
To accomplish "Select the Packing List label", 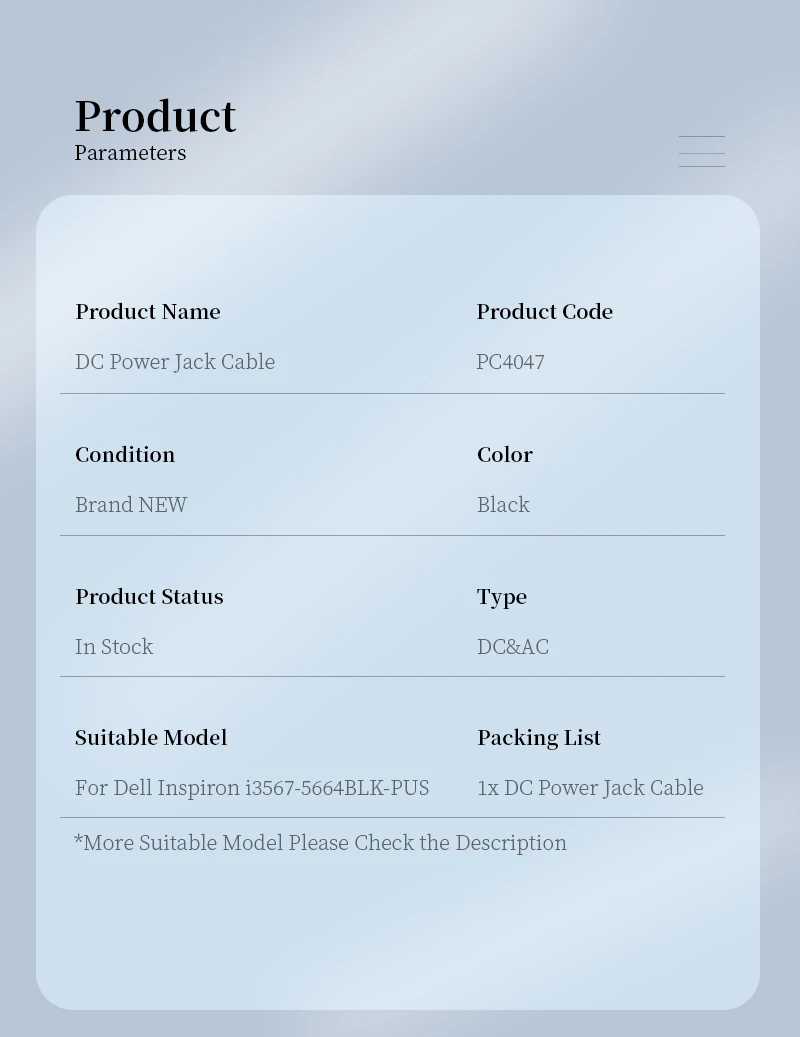I will coord(538,738).
